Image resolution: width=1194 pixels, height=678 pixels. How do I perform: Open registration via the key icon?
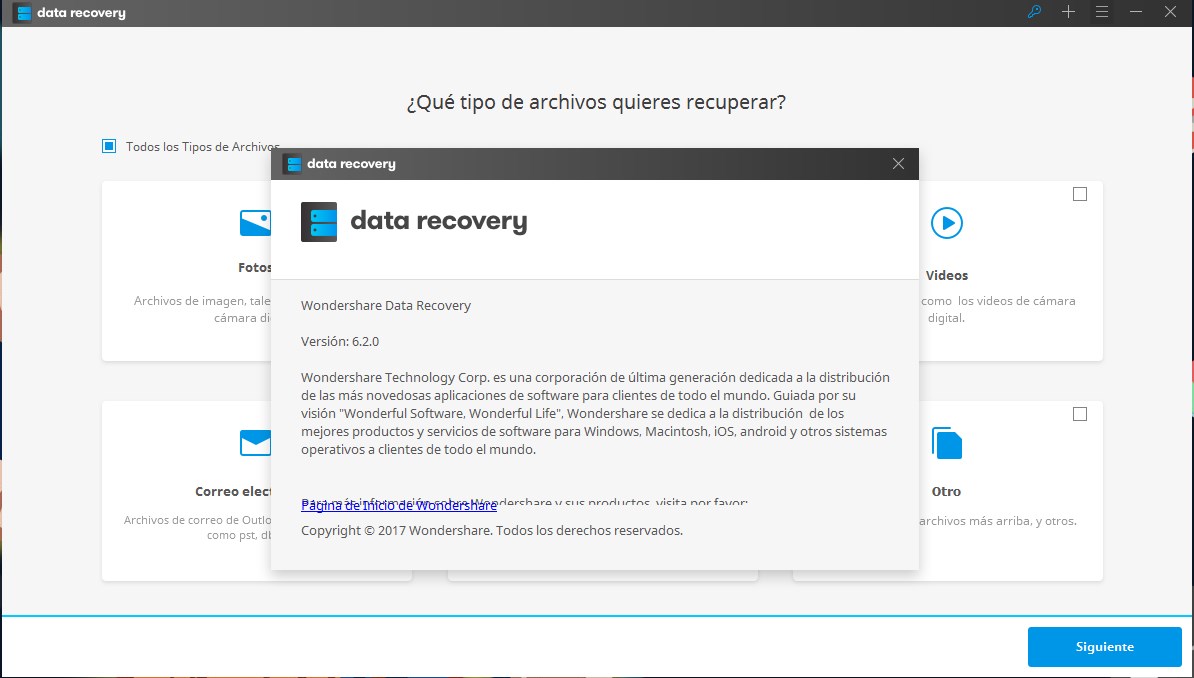pyautogui.click(x=1033, y=13)
